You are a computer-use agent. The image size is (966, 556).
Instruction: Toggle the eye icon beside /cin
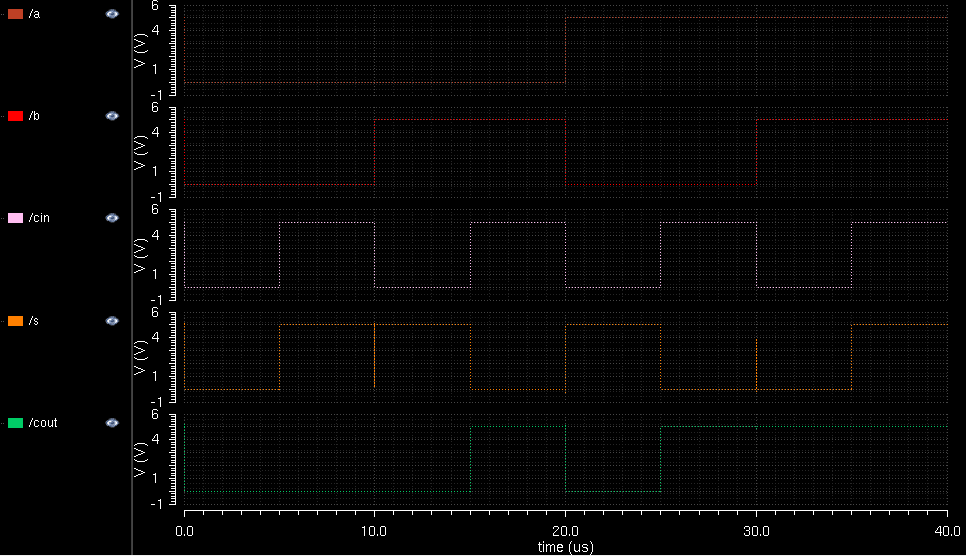click(x=112, y=218)
